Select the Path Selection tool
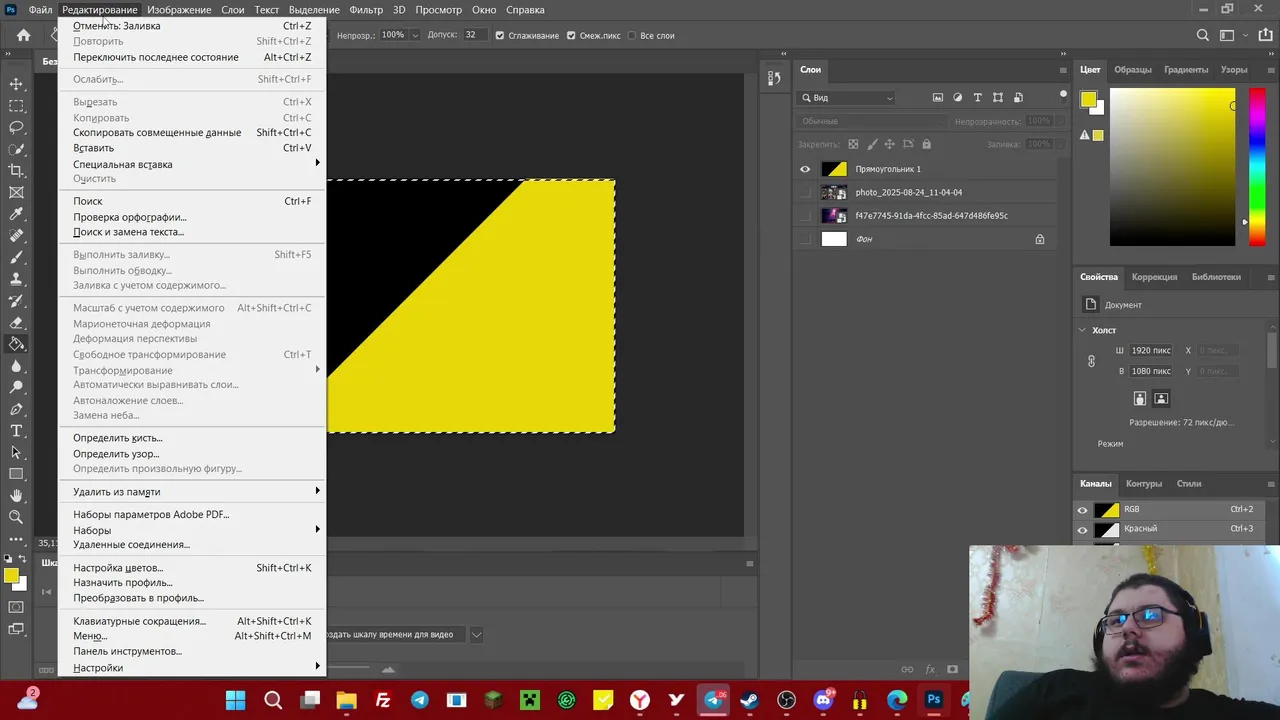 coord(16,452)
